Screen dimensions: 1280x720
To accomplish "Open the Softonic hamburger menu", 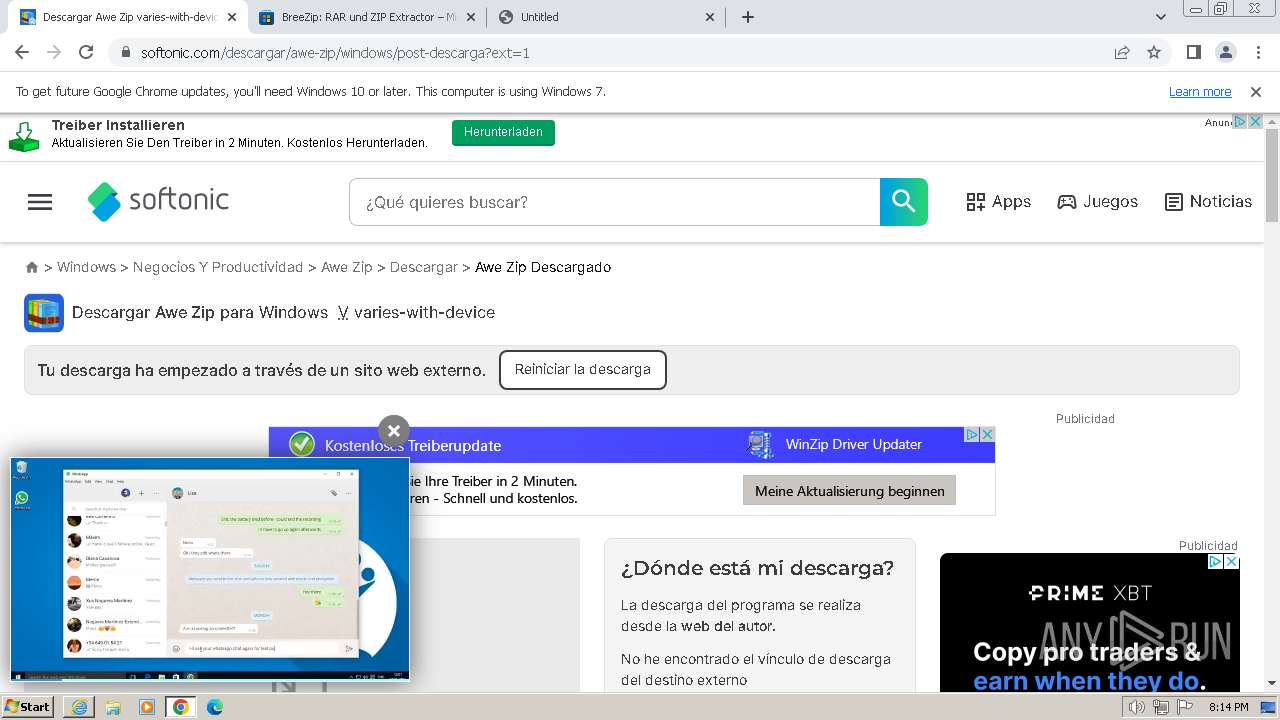I will pyautogui.click(x=40, y=202).
